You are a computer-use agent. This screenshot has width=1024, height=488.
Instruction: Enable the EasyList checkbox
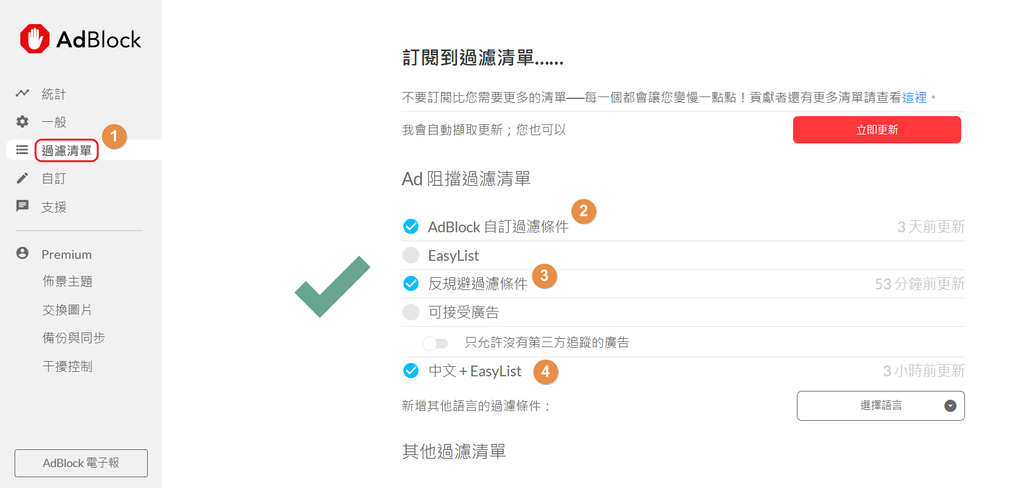pos(410,255)
